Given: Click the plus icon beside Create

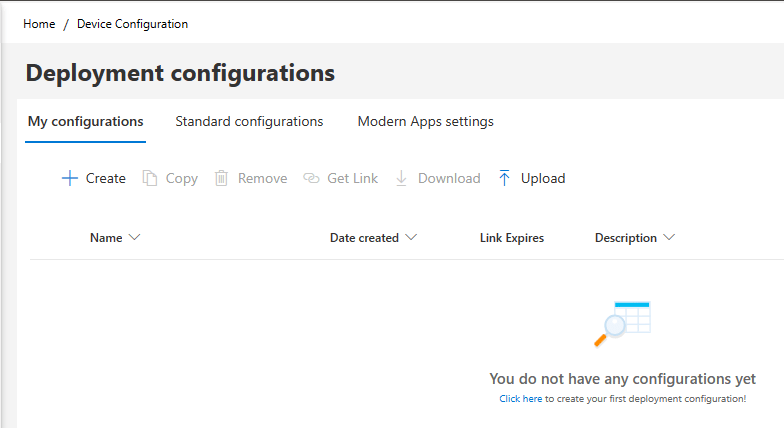Looking at the screenshot, I should tap(69, 178).
